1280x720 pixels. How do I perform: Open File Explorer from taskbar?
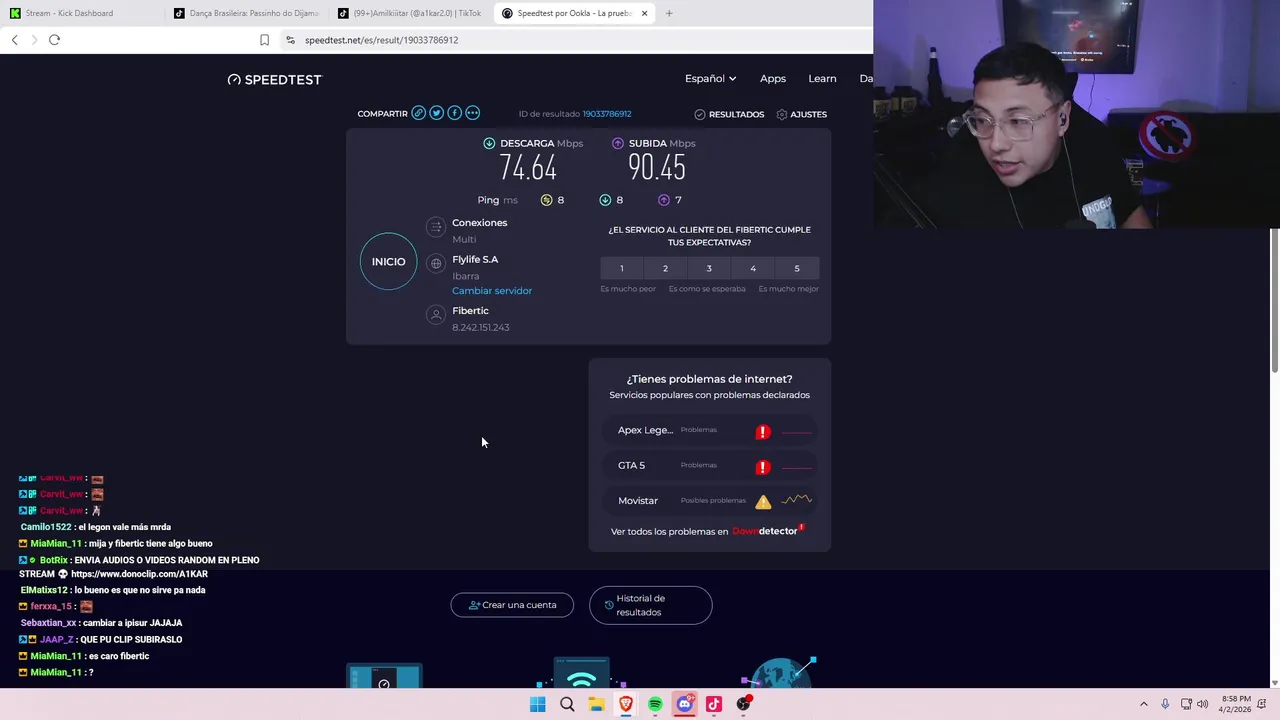point(596,704)
